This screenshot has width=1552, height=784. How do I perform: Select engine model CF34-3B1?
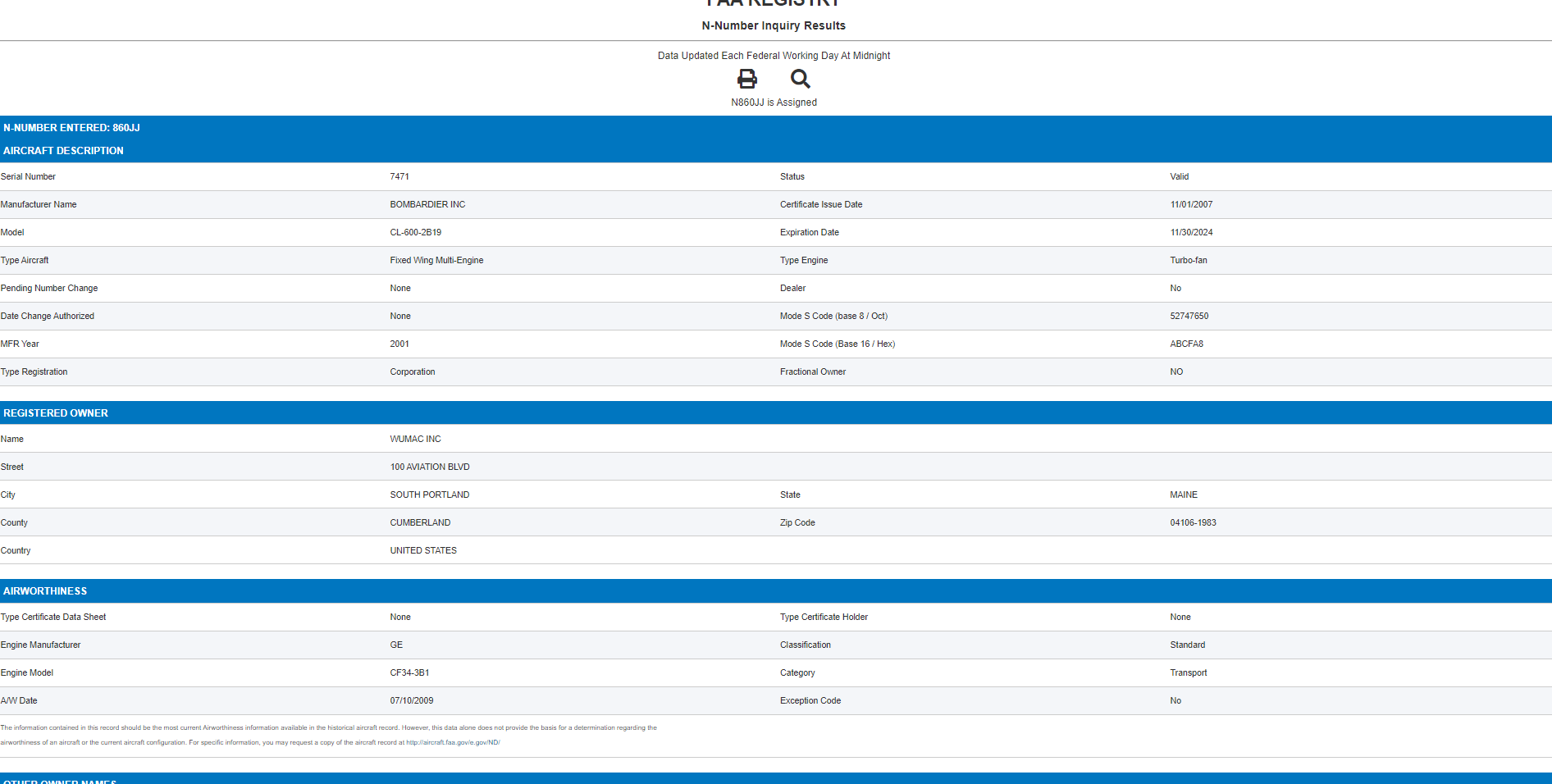[x=409, y=672]
